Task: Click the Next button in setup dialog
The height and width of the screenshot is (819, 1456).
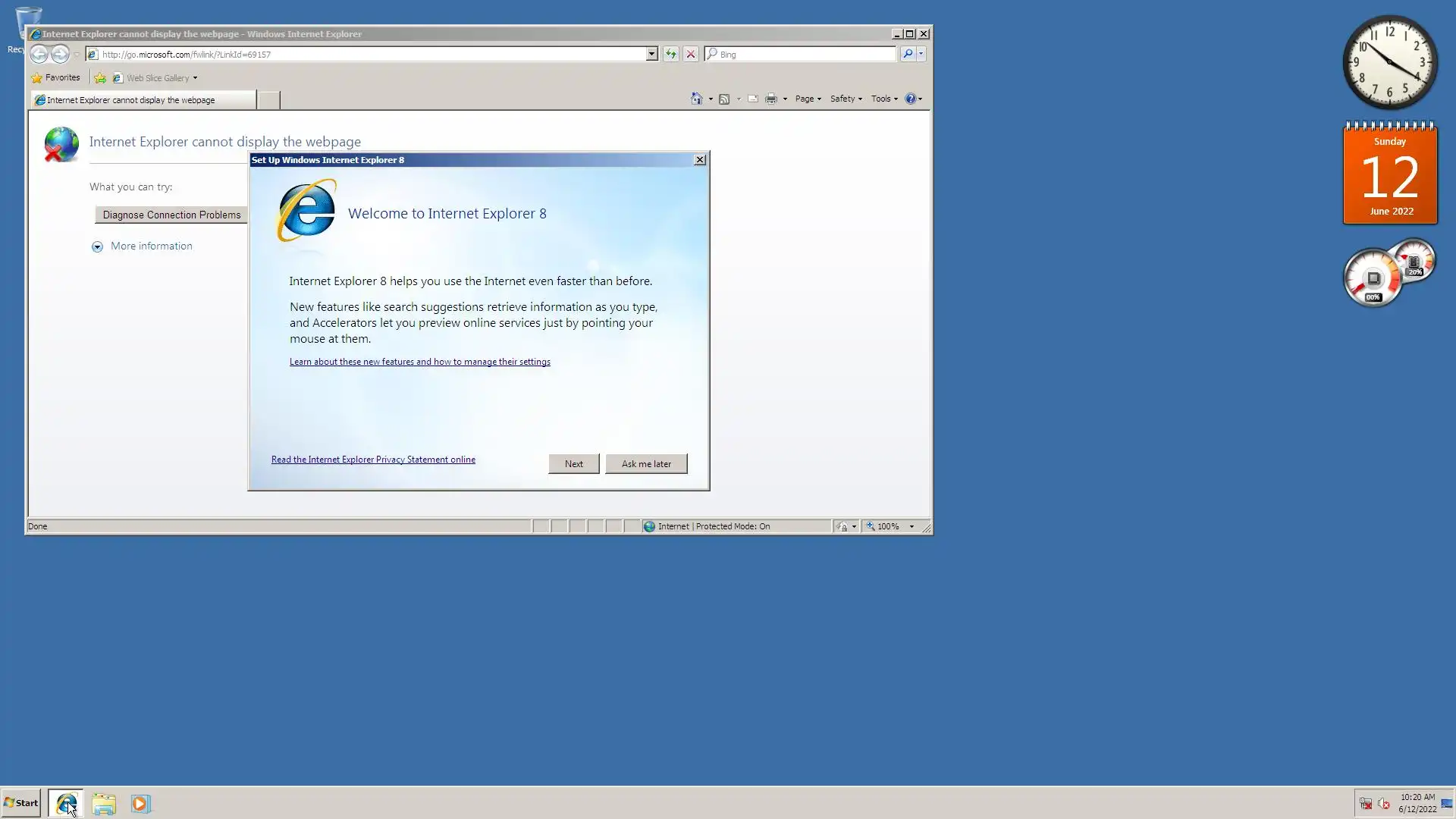Action: (573, 463)
